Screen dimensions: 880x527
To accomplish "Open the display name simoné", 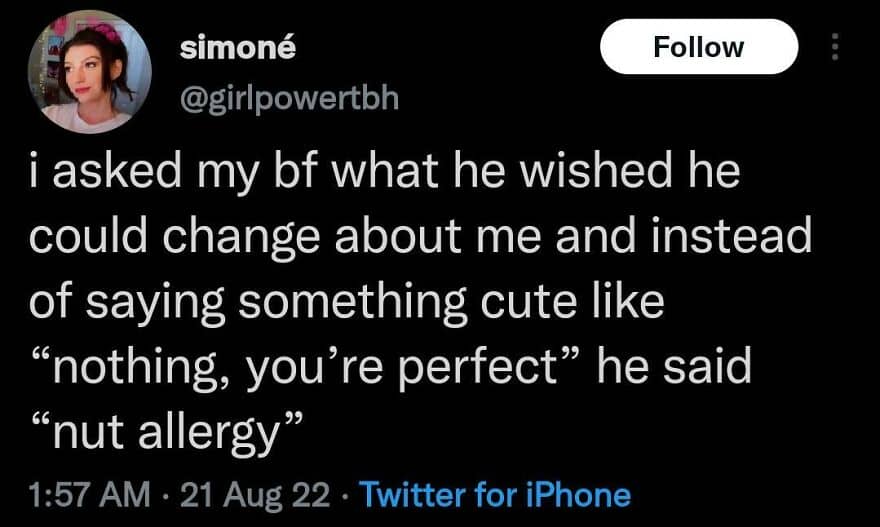I will click(238, 48).
